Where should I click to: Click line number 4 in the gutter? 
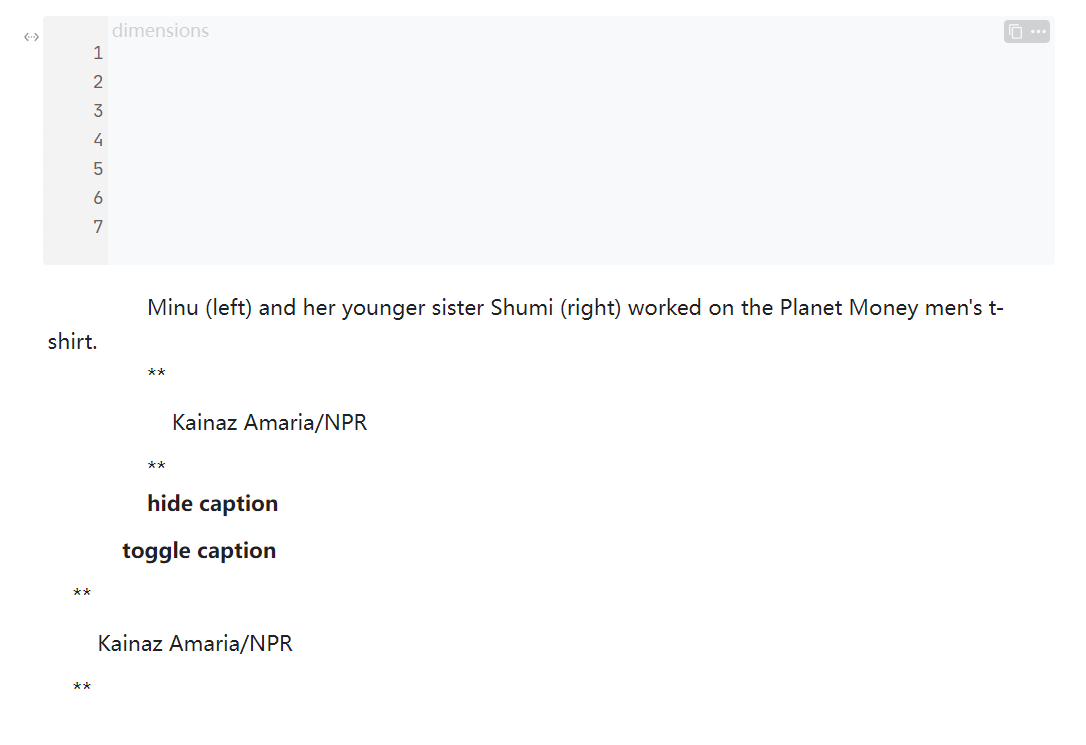(x=98, y=140)
